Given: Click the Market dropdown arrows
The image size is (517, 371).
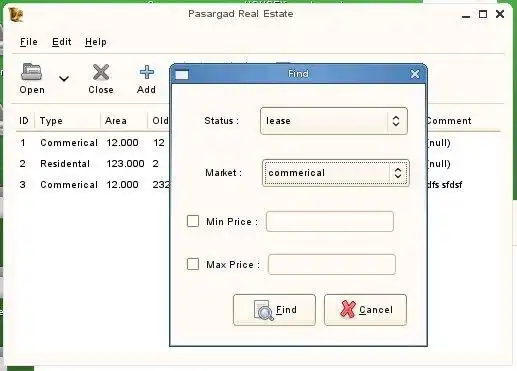Looking at the screenshot, I should (398, 173).
